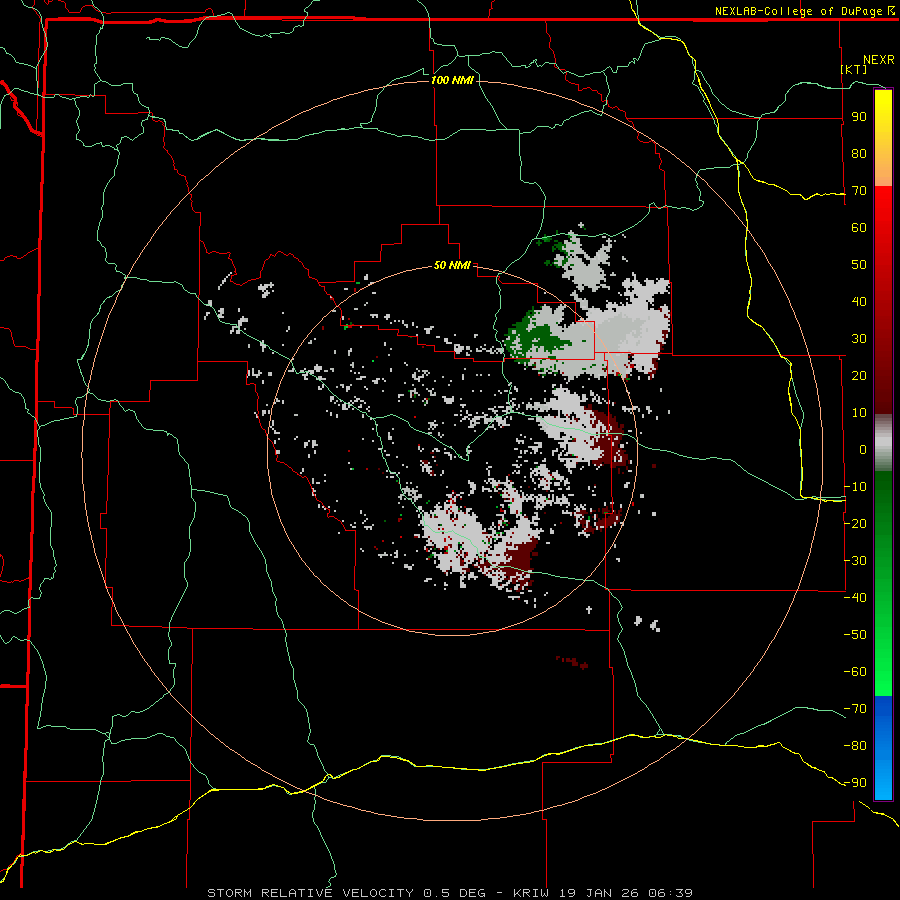The width and height of the screenshot is (900, 900).
Task: Click the -90 value on velocity scale
Action: coord(855,783)
